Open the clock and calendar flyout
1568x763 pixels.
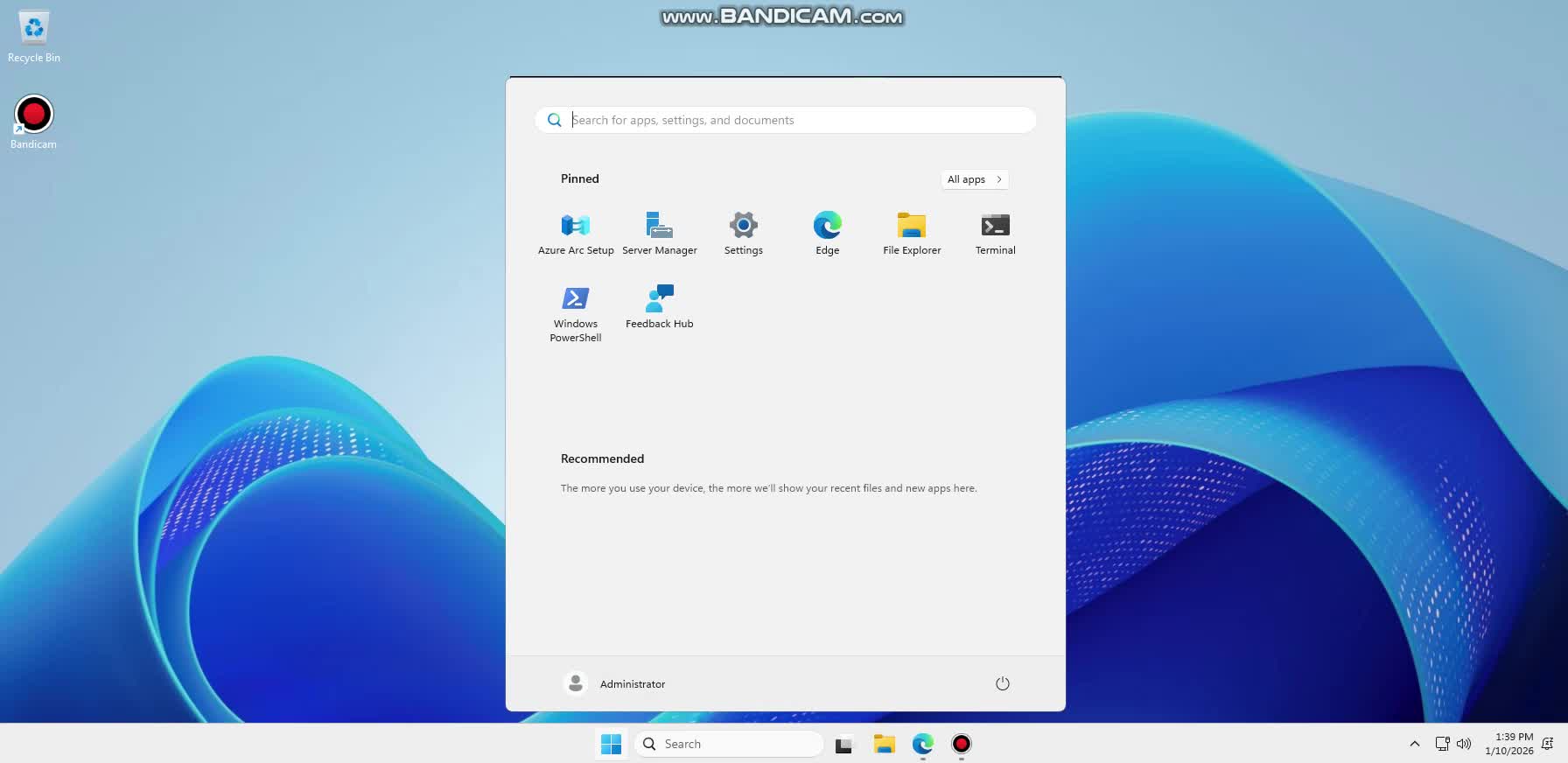pyautogui.click(x=1508, y=744)
